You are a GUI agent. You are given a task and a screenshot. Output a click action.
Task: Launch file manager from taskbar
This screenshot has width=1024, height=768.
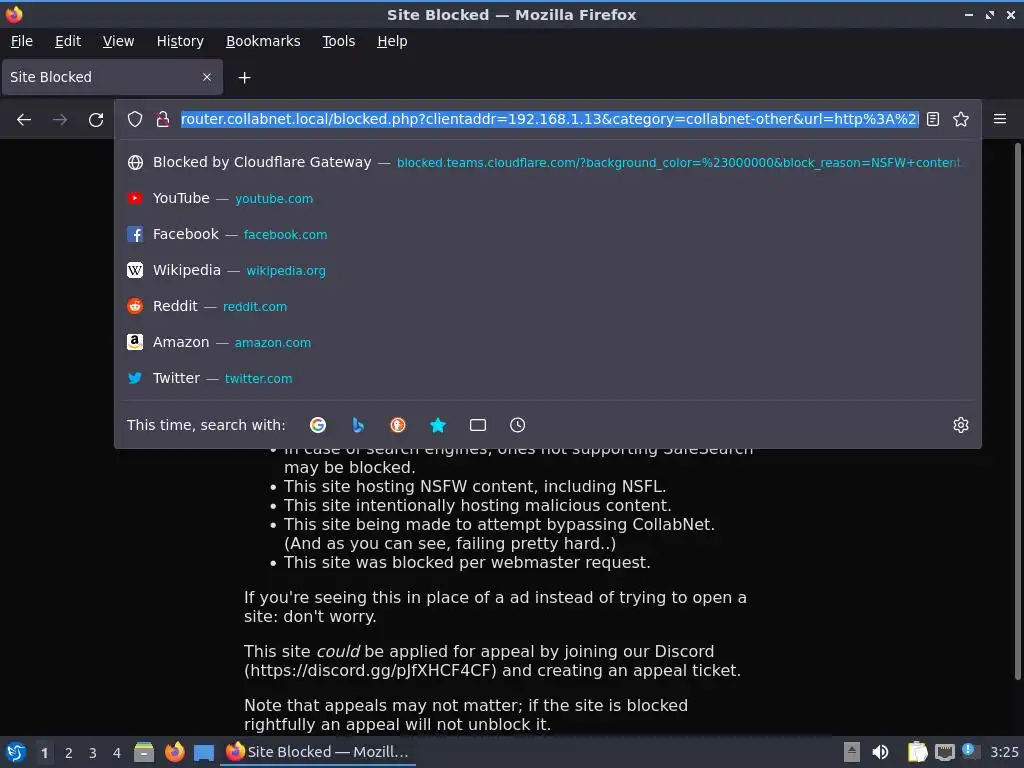coord(144,752)
